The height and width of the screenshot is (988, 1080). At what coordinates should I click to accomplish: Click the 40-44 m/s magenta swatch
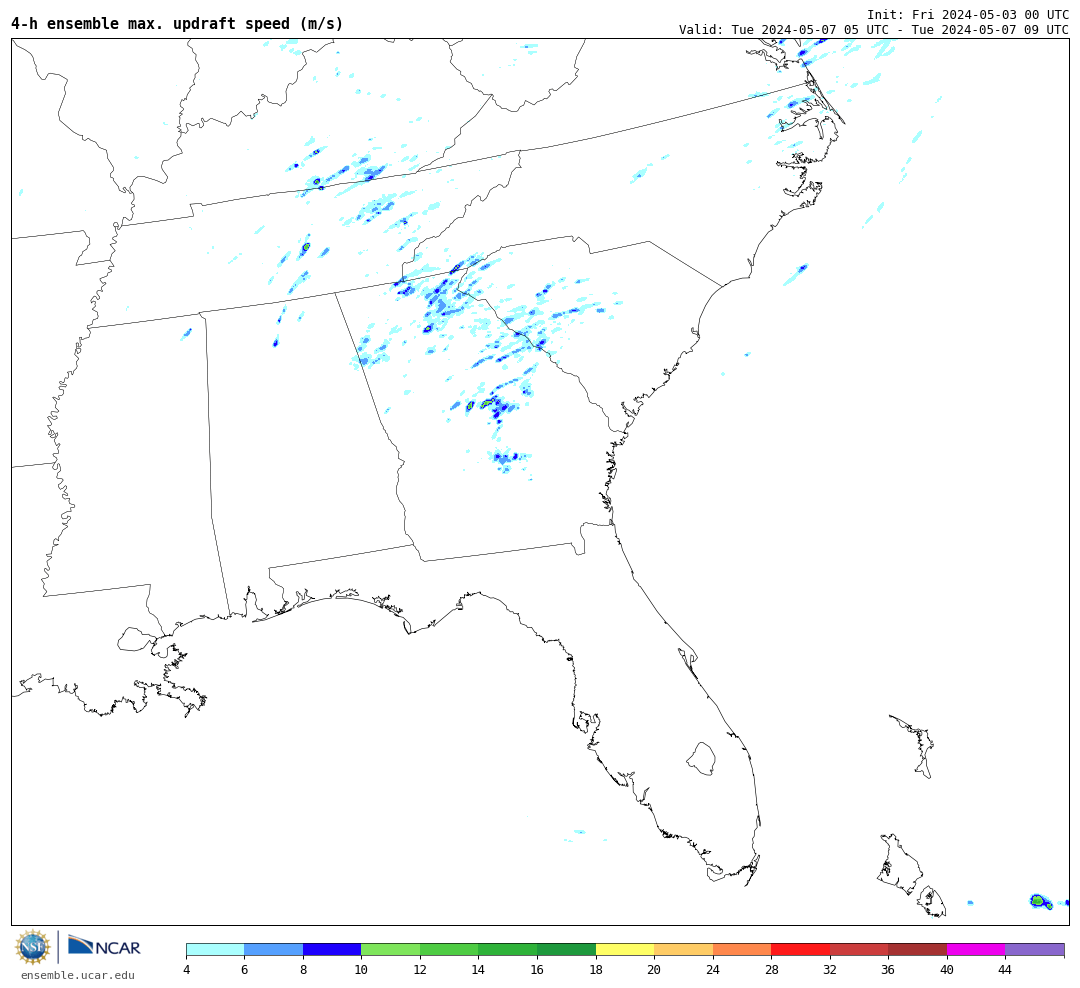(976, 950)
